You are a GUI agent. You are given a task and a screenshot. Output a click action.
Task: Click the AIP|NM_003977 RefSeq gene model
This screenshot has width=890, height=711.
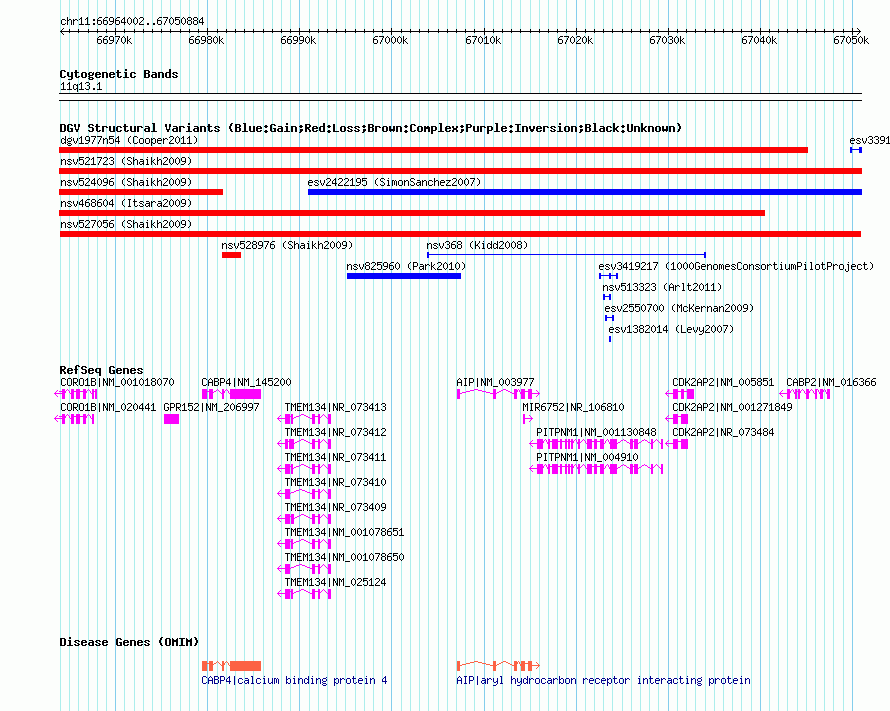click(498, 394)
